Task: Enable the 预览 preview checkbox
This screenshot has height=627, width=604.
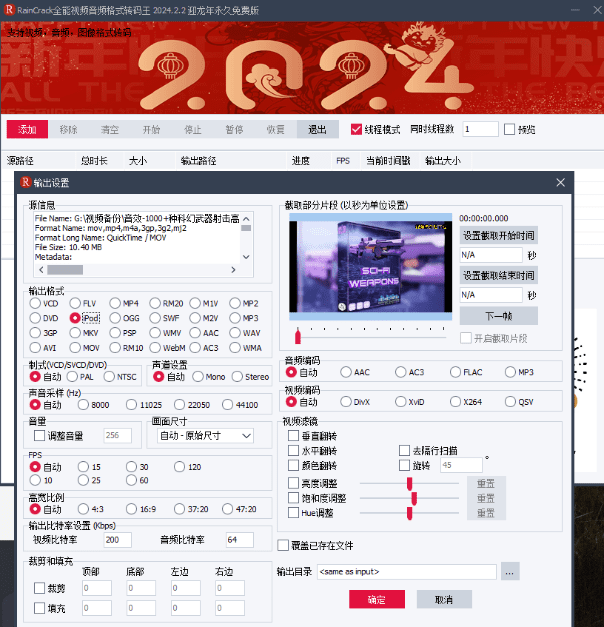Action: (x=509, y=129)
